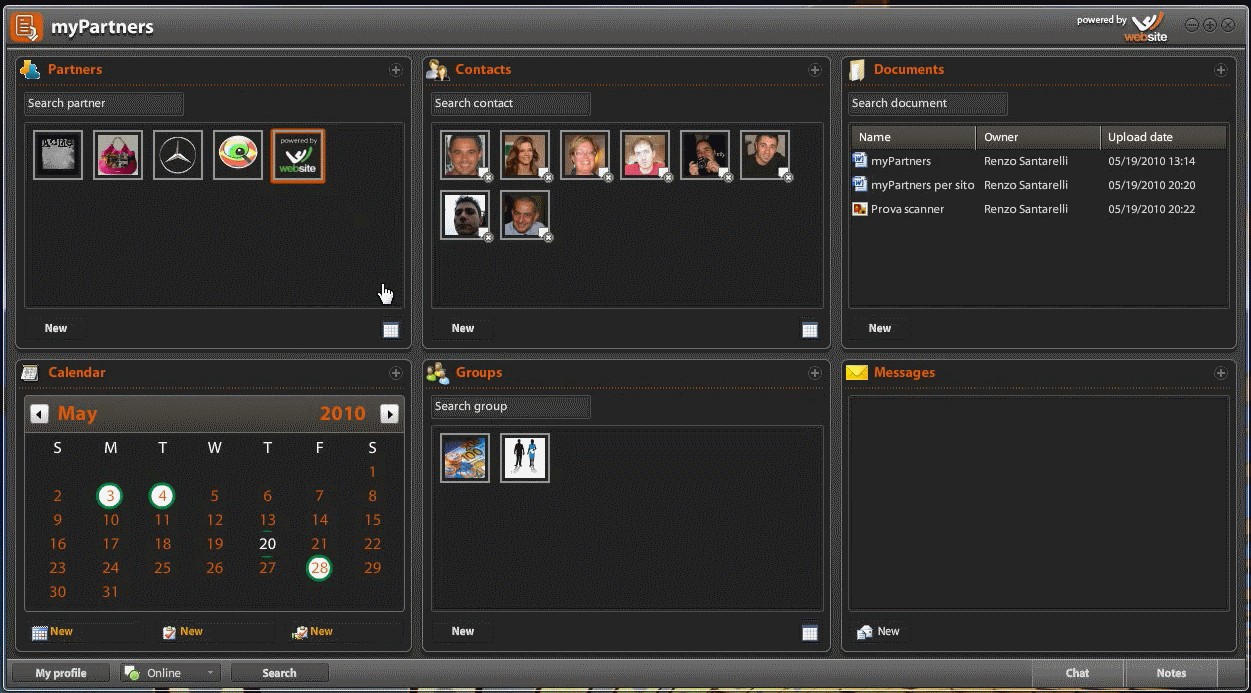Expand the Partners panel with plus icon
This screenshot has height=693, width=1251.
pyautogui.click(x=396, y=70)
